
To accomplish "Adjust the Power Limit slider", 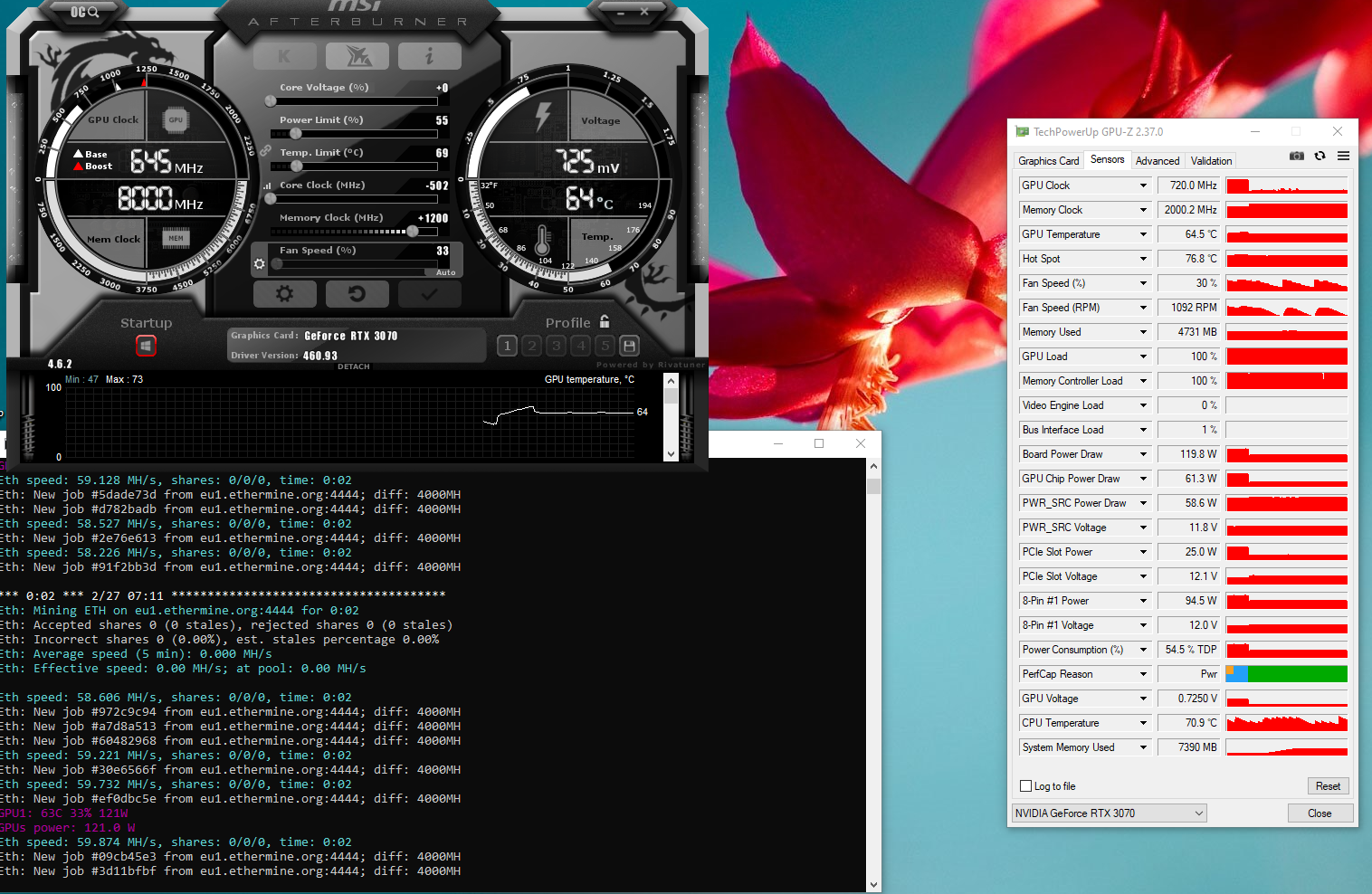I will click(354, 133).
